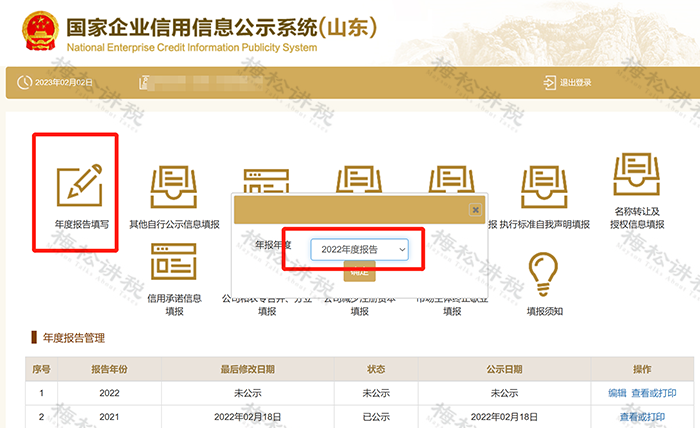Close the 年报年度 dialog with X
Screen dimensions: 700x428
pos(475,210)
